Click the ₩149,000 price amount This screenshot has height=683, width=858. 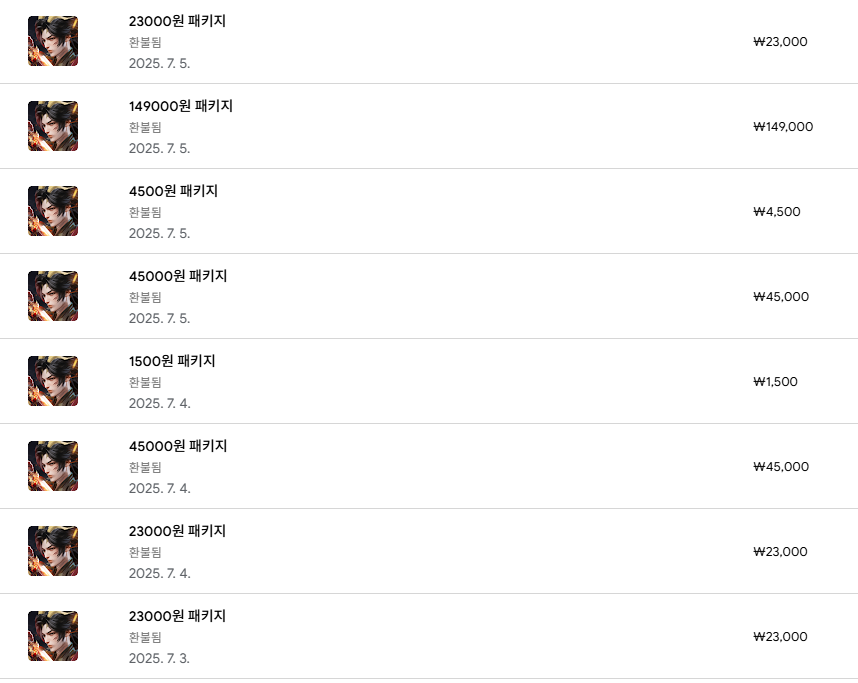tap(783, 127)
